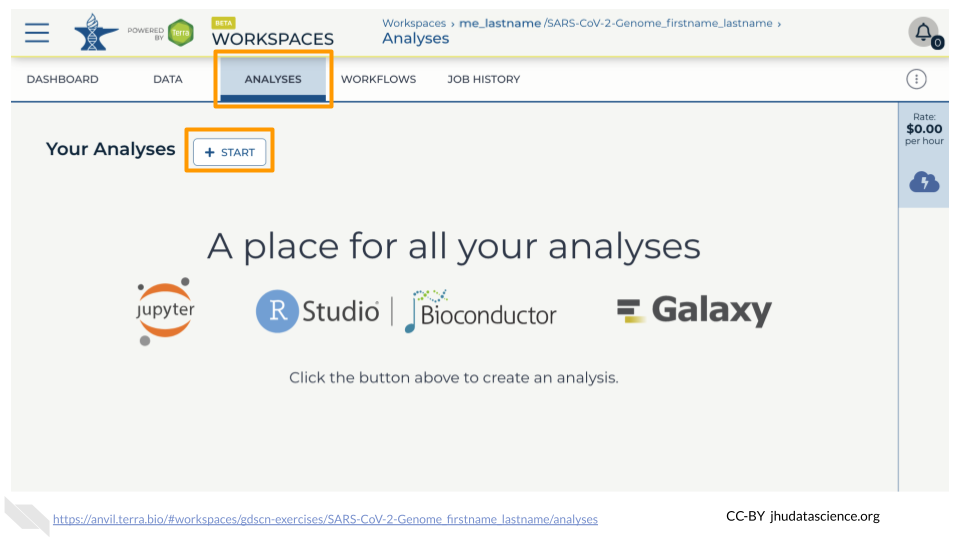Click "Click the button above" instruction text
This screenshot has height=540, width=960.
tap(454, 378)
